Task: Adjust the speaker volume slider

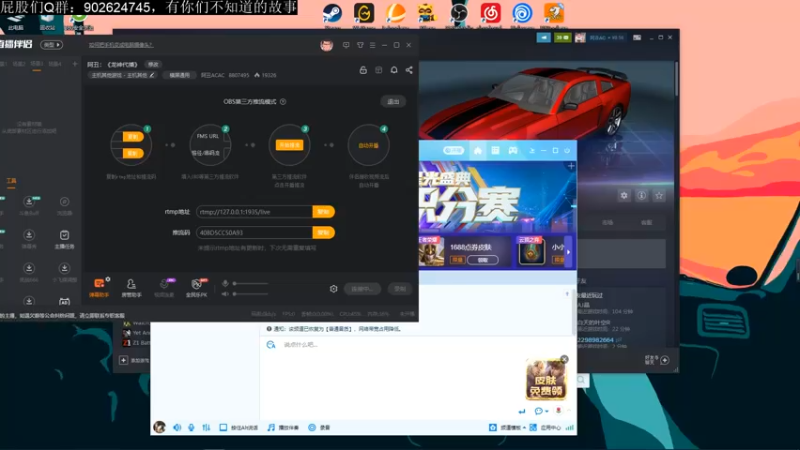Action: [251, 294]
